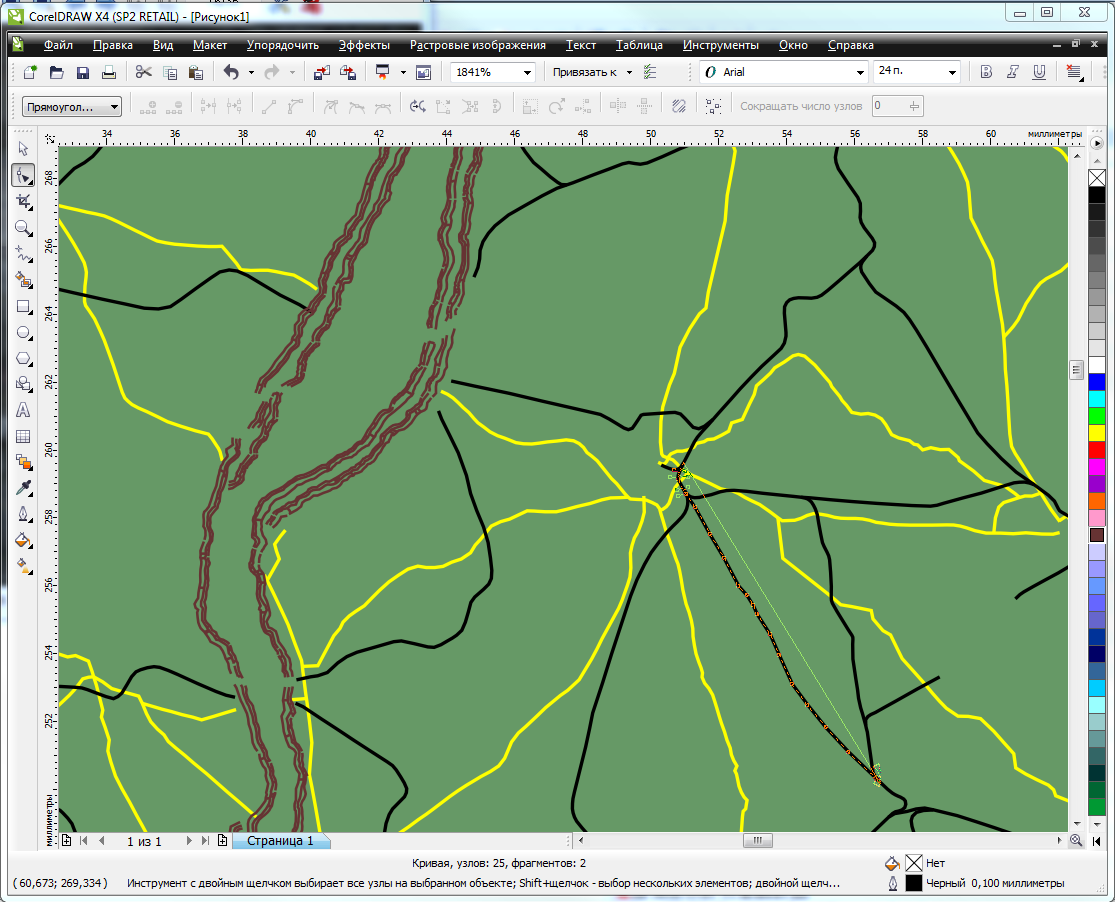Click the curve smoothness value field

(x=890, y=106)
